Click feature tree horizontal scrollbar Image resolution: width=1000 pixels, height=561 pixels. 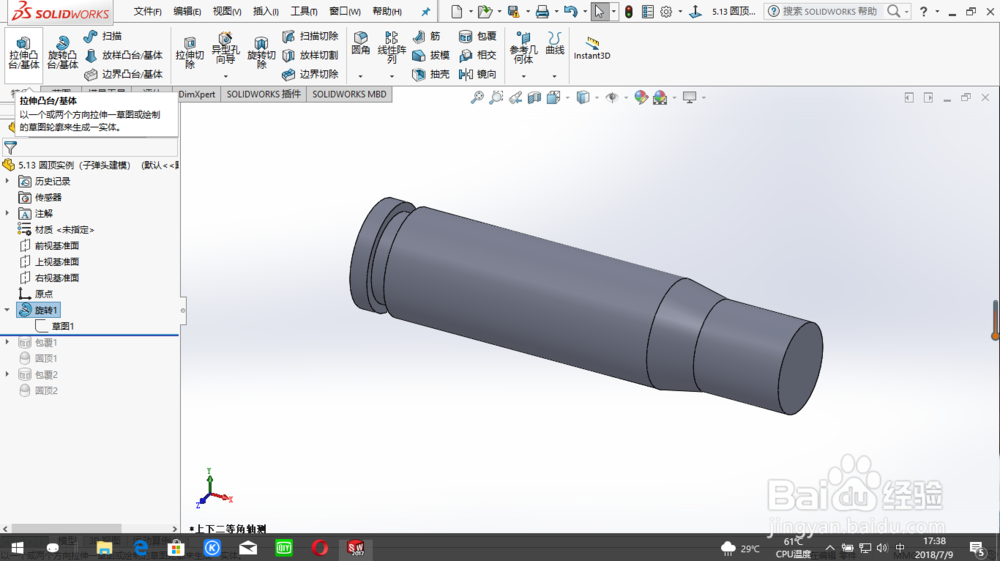(66, 528)
